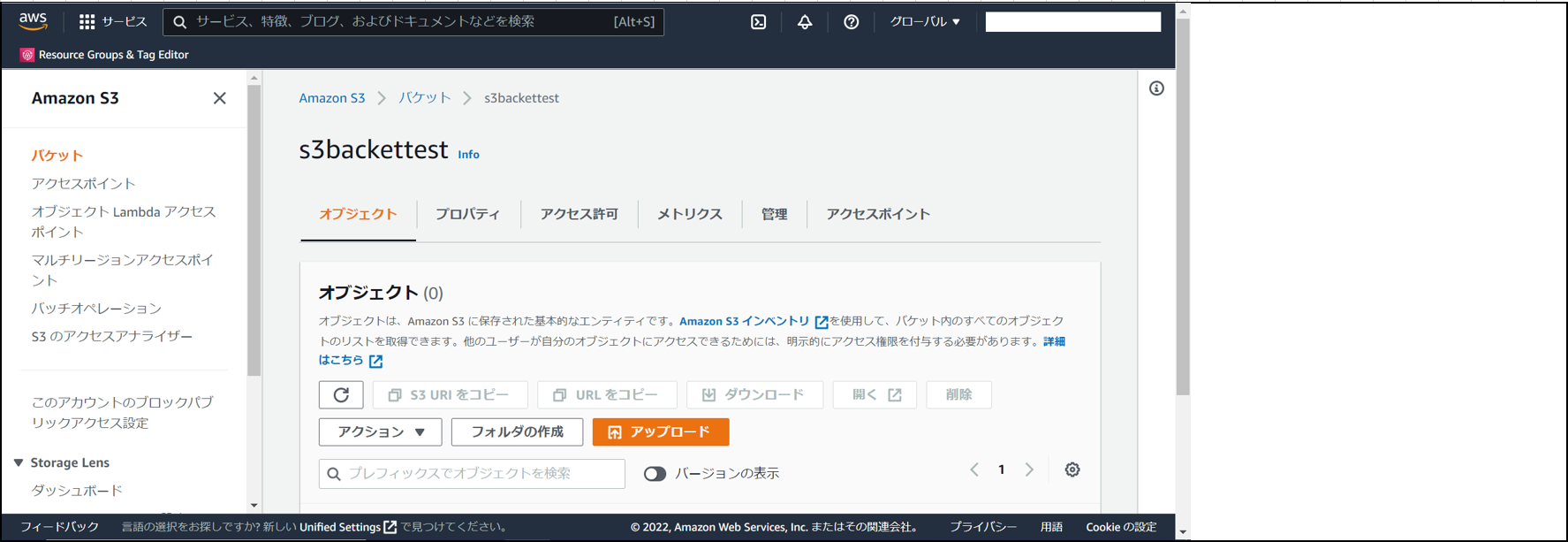Click the Resource Groups & Tag Editor shortcut
Image resolution: width=1568 pixels, height=542 pixels.
[x=104, y=55]
